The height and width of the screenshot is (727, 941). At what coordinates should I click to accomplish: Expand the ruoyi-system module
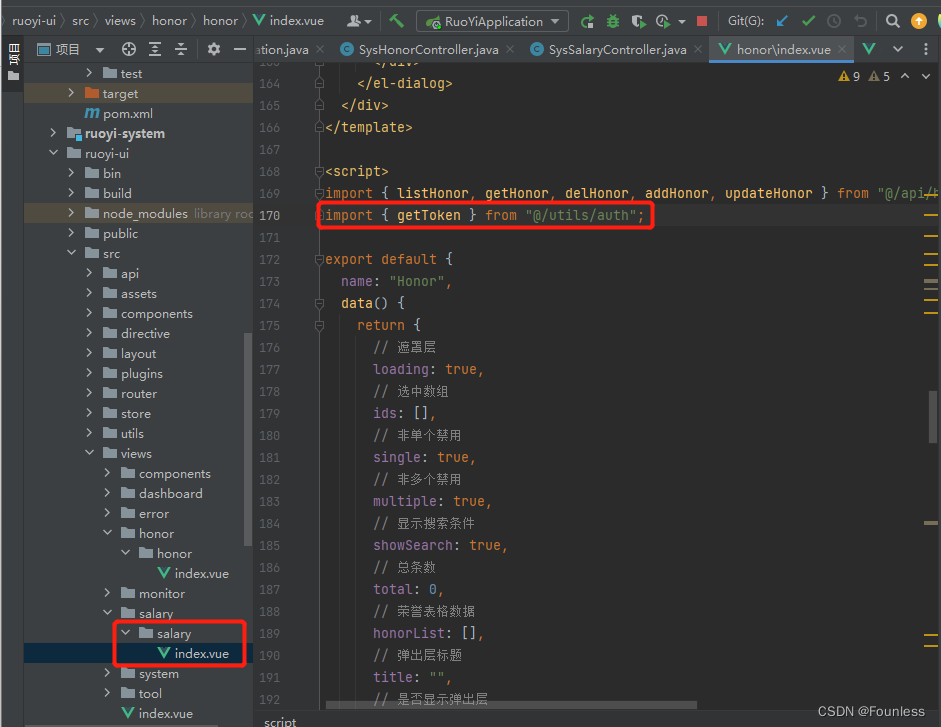(53, 133)
